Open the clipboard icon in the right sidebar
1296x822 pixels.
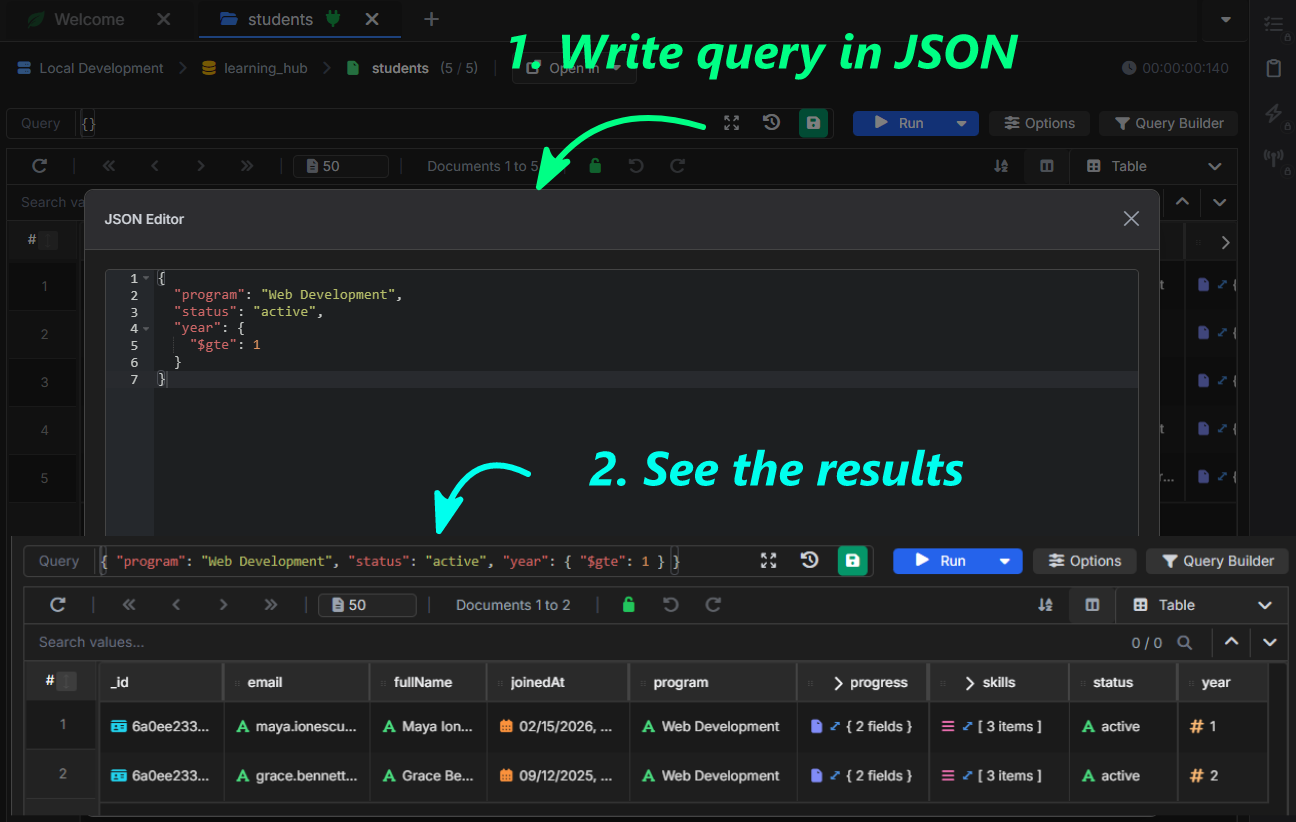click(1273, 69)
